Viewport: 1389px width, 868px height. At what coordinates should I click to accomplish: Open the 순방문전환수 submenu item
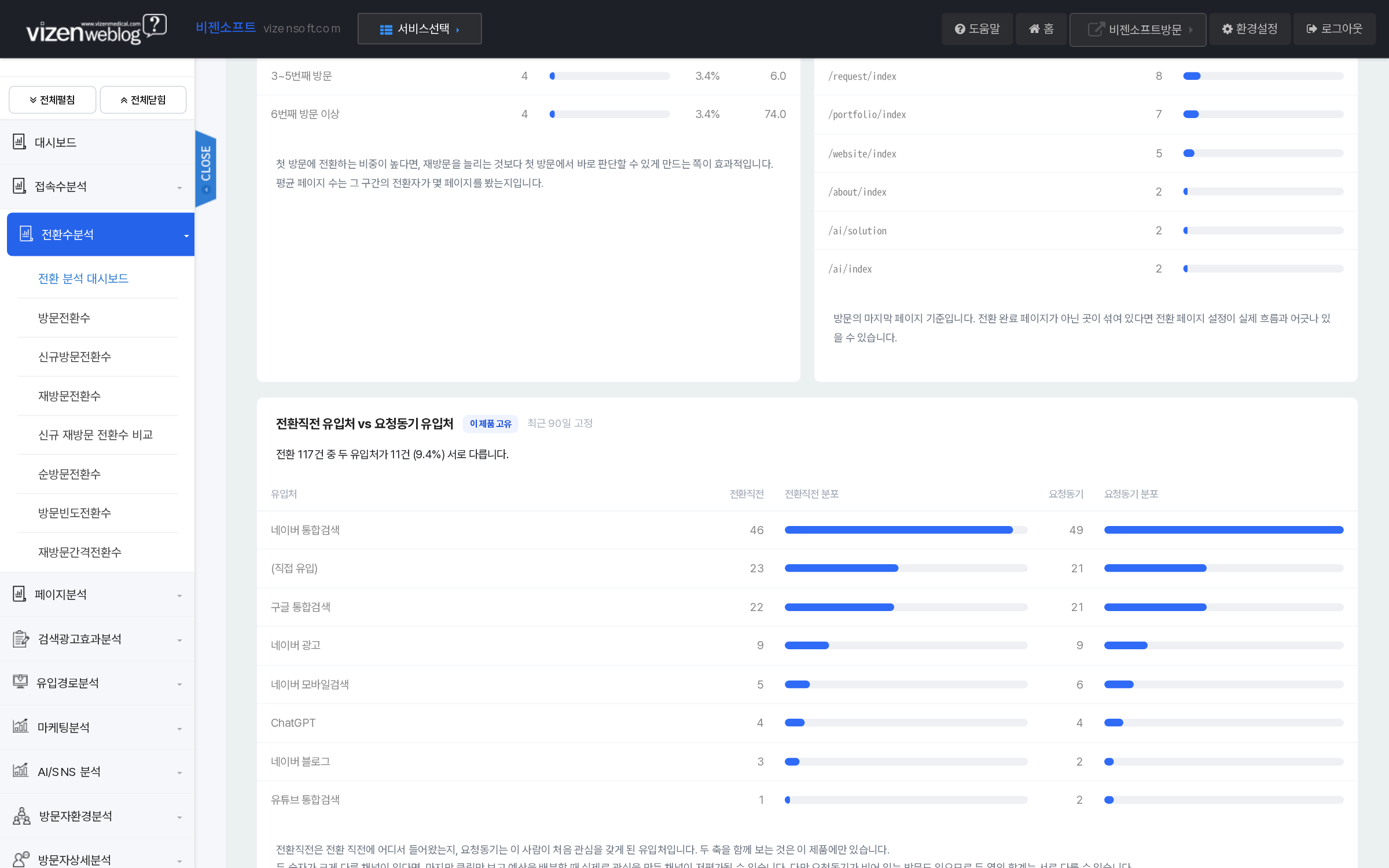pos(69,474)
